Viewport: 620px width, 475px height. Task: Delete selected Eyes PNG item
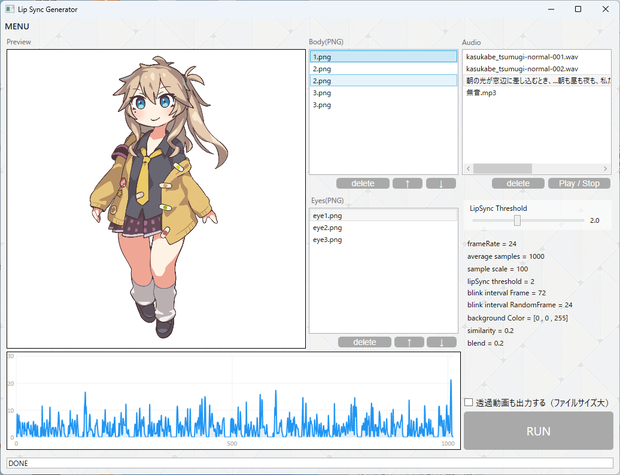364,342
